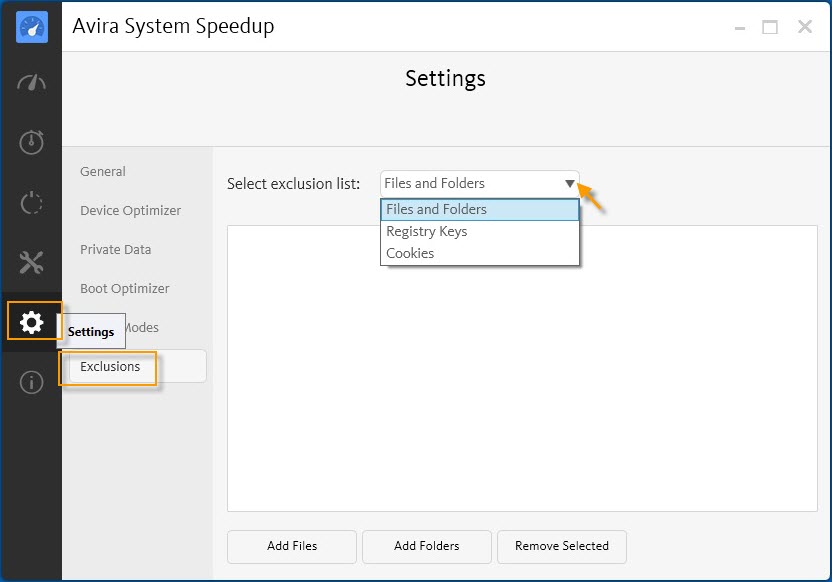Click the Remove Selected button
The height and width of the screenshot is (582, 832).
(x=562, y=546)
